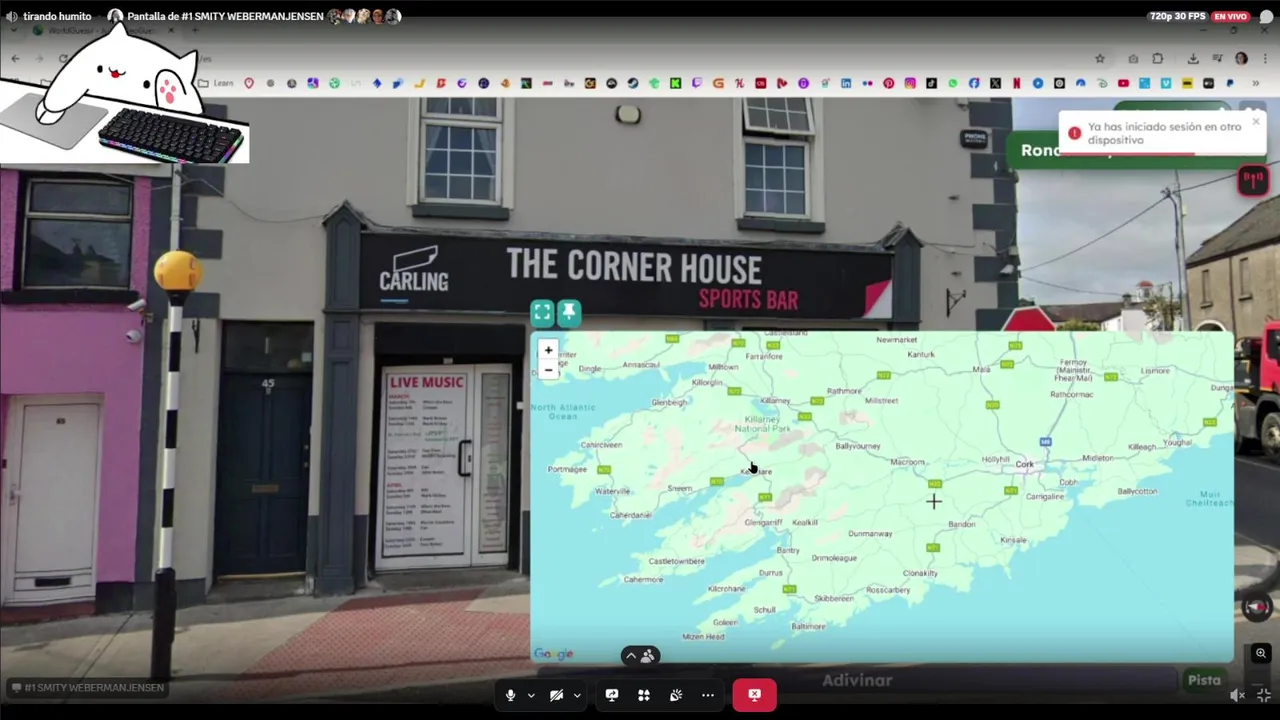
Task: Open the Pinterest bookmark
Action: (889, 83)
